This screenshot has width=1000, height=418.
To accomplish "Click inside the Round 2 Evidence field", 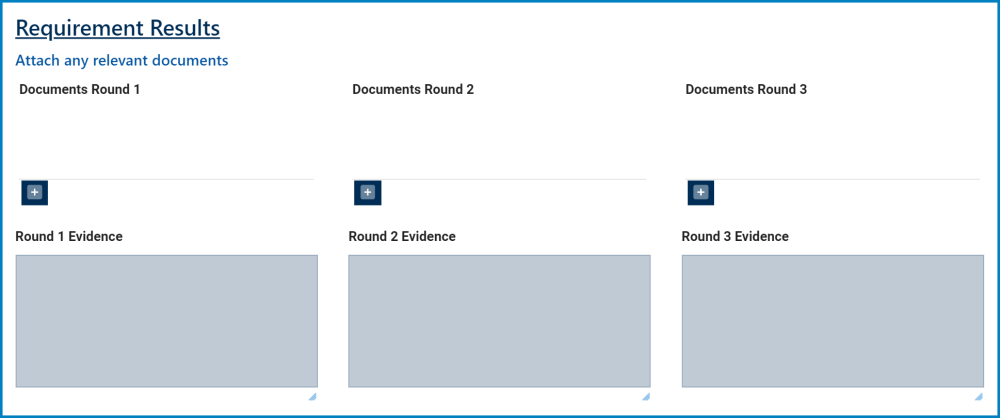I will (499, 320).
